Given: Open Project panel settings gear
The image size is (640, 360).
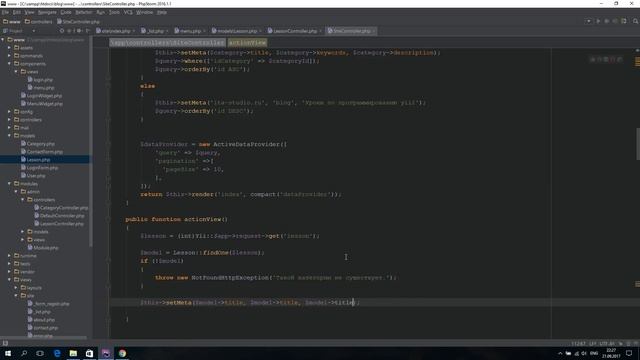Looking at the screenshot, I should tap(79, 31).
